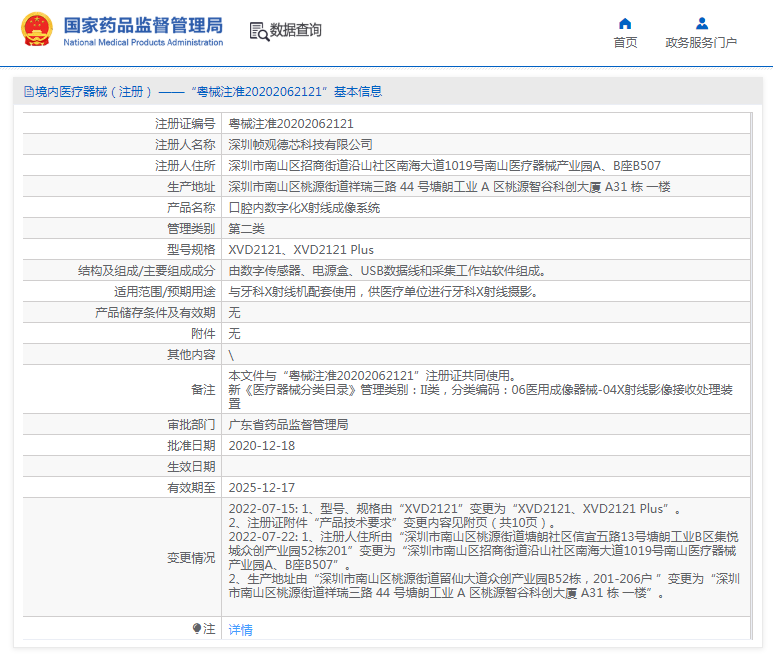Click 无 in 附件 row
Screen dimensions: 773x655
tap(234, 334)
